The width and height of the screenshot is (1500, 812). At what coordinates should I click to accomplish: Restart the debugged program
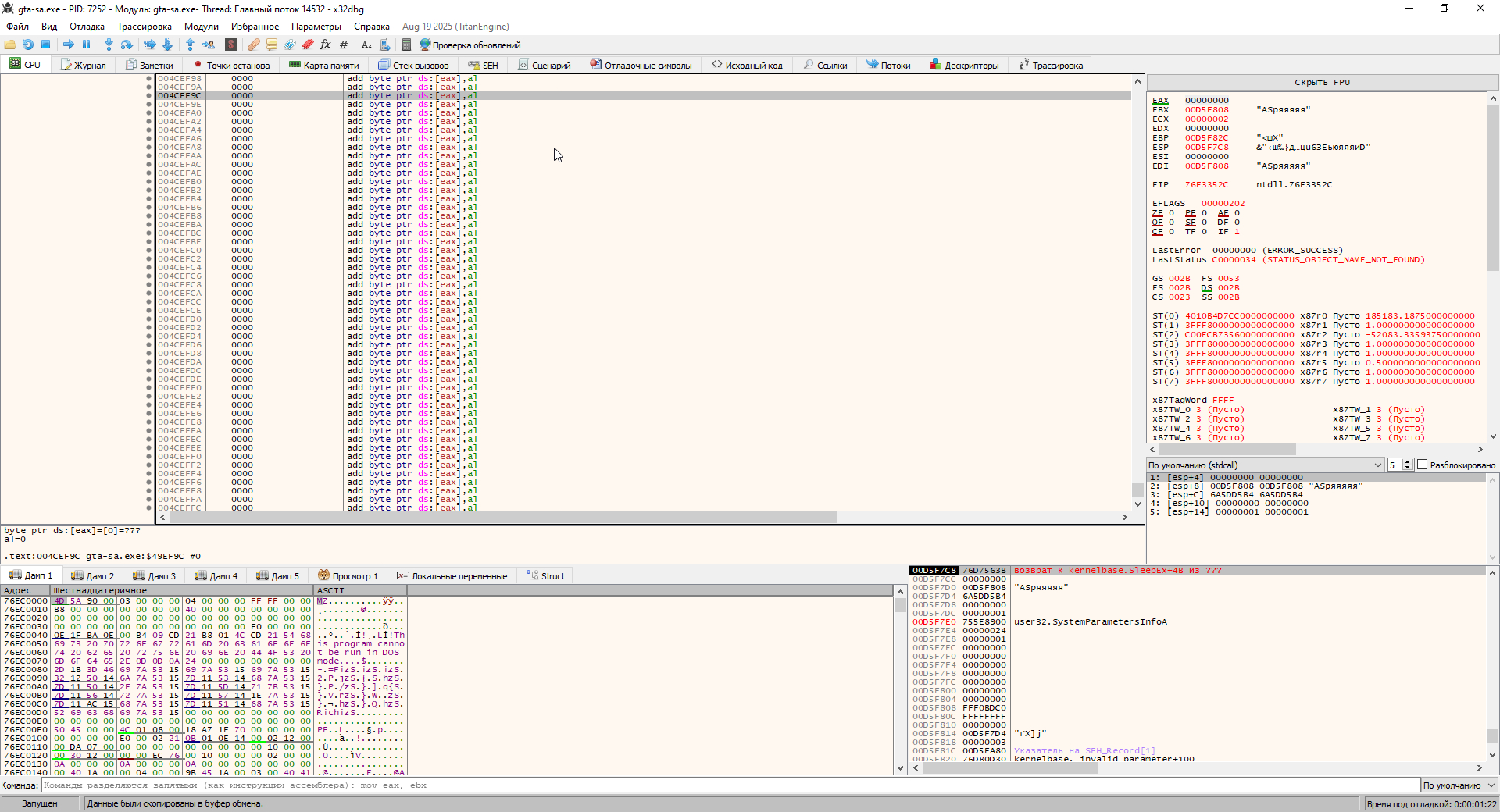(x=28, y=45)
